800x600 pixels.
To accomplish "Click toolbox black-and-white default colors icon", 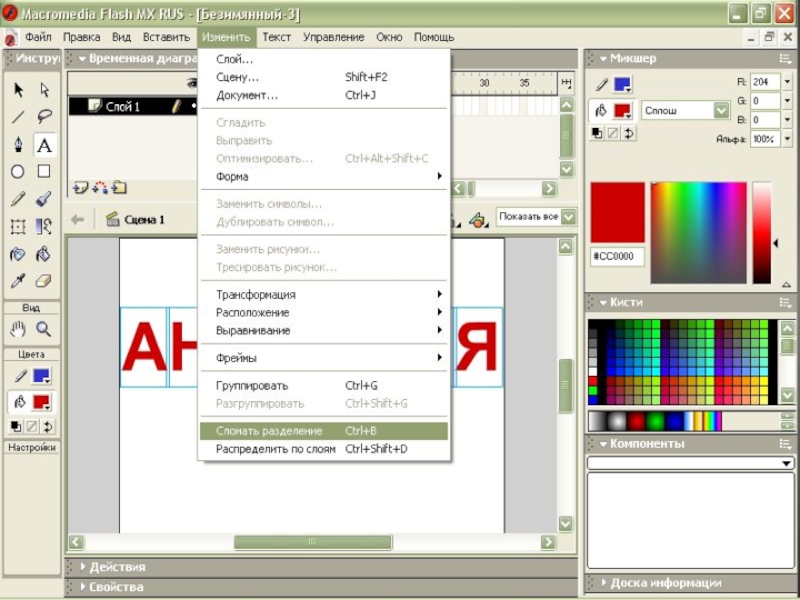I will click(16, 427).
